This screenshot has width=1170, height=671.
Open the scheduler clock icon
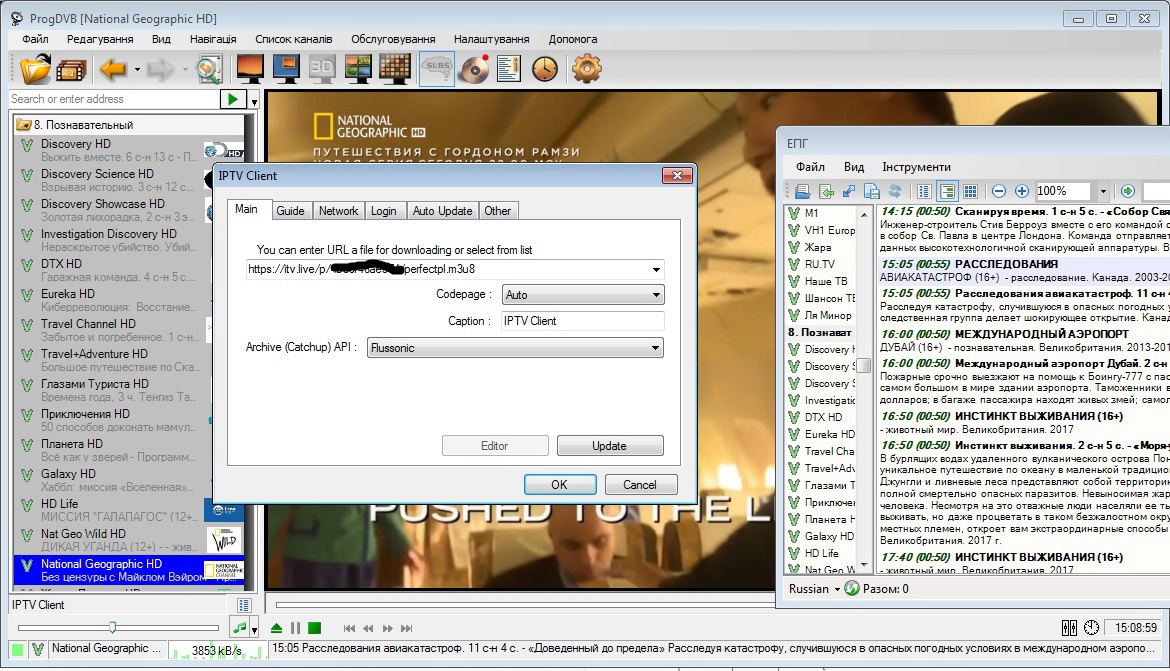(x=545, y=69)
